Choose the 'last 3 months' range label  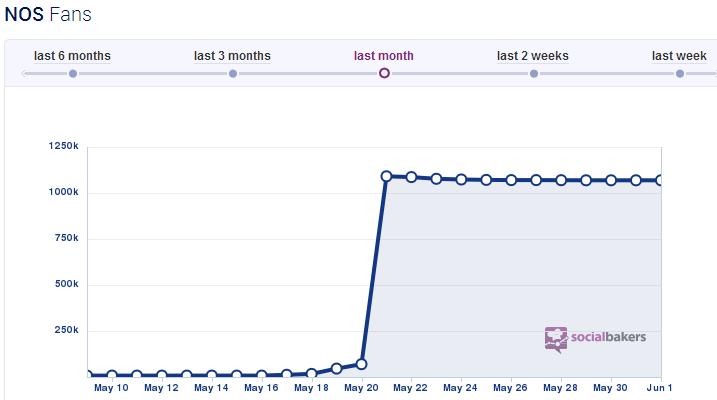[x=232, y=56]
